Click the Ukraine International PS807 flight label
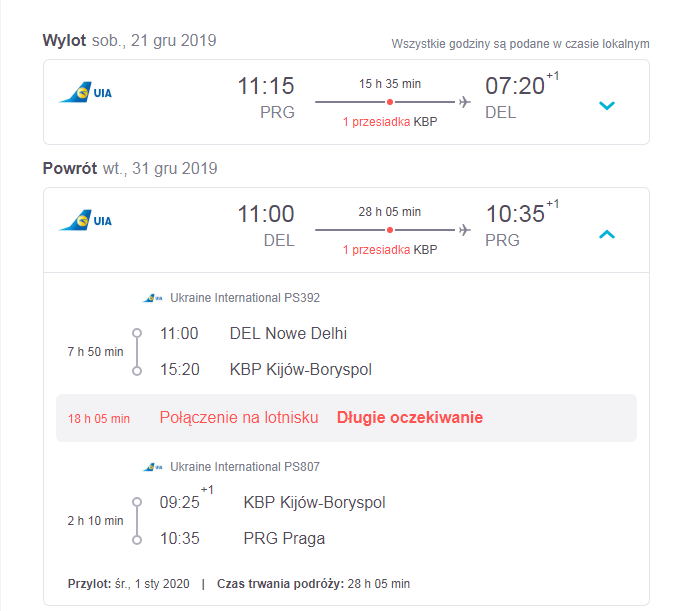 pos(245,467)
